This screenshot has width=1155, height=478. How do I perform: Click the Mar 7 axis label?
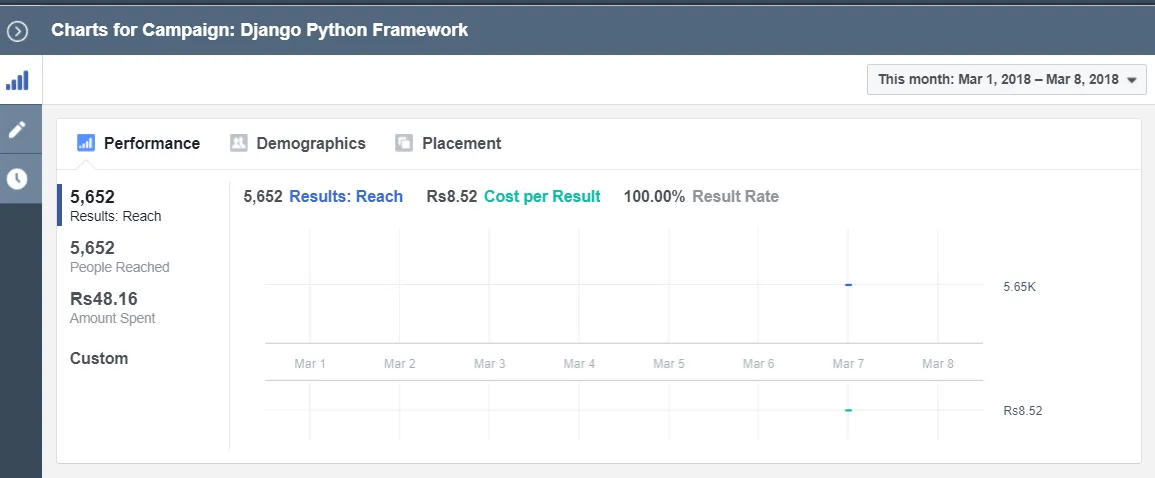(x=848, y=363)
